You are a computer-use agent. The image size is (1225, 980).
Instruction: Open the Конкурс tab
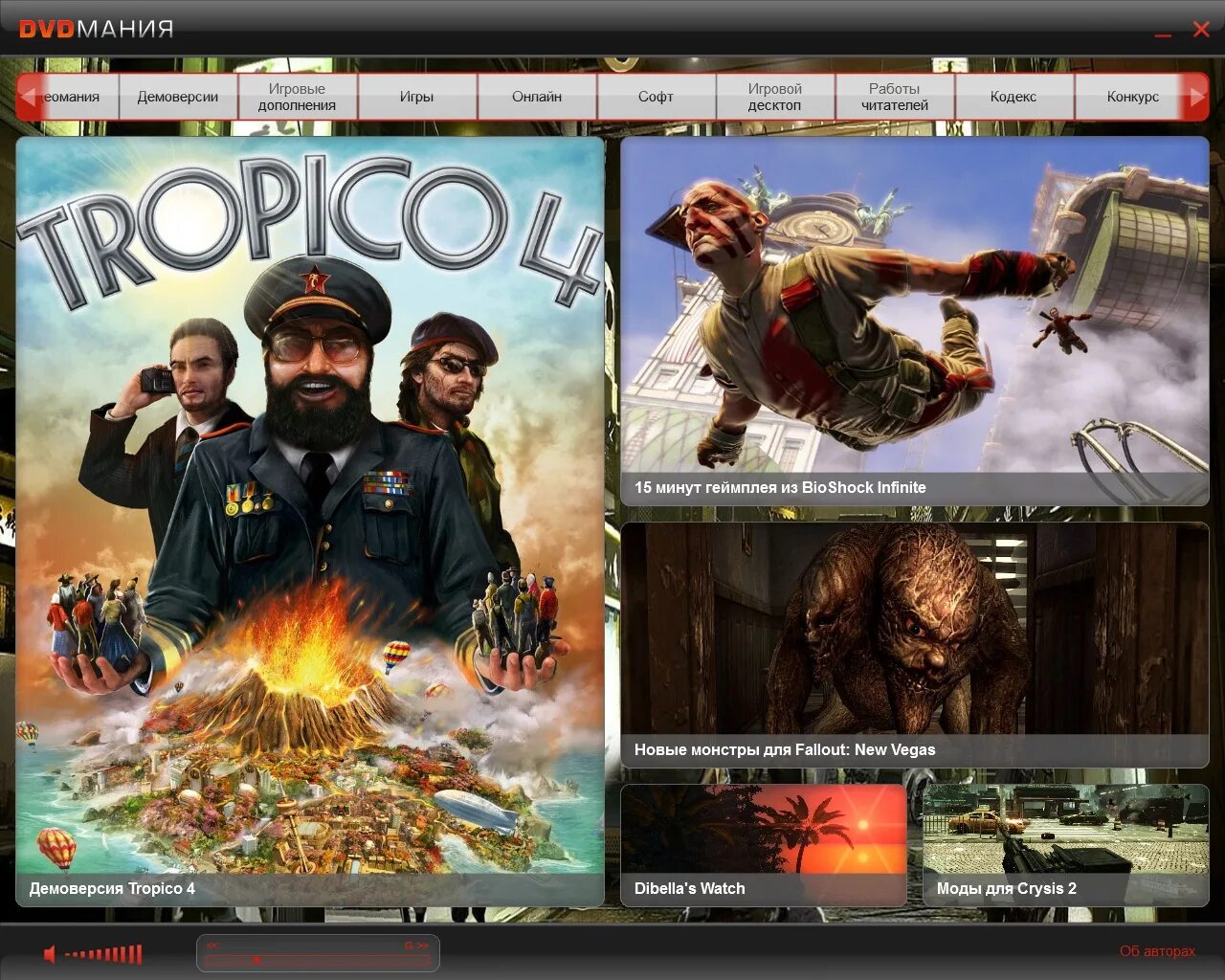pos(1131,97)
